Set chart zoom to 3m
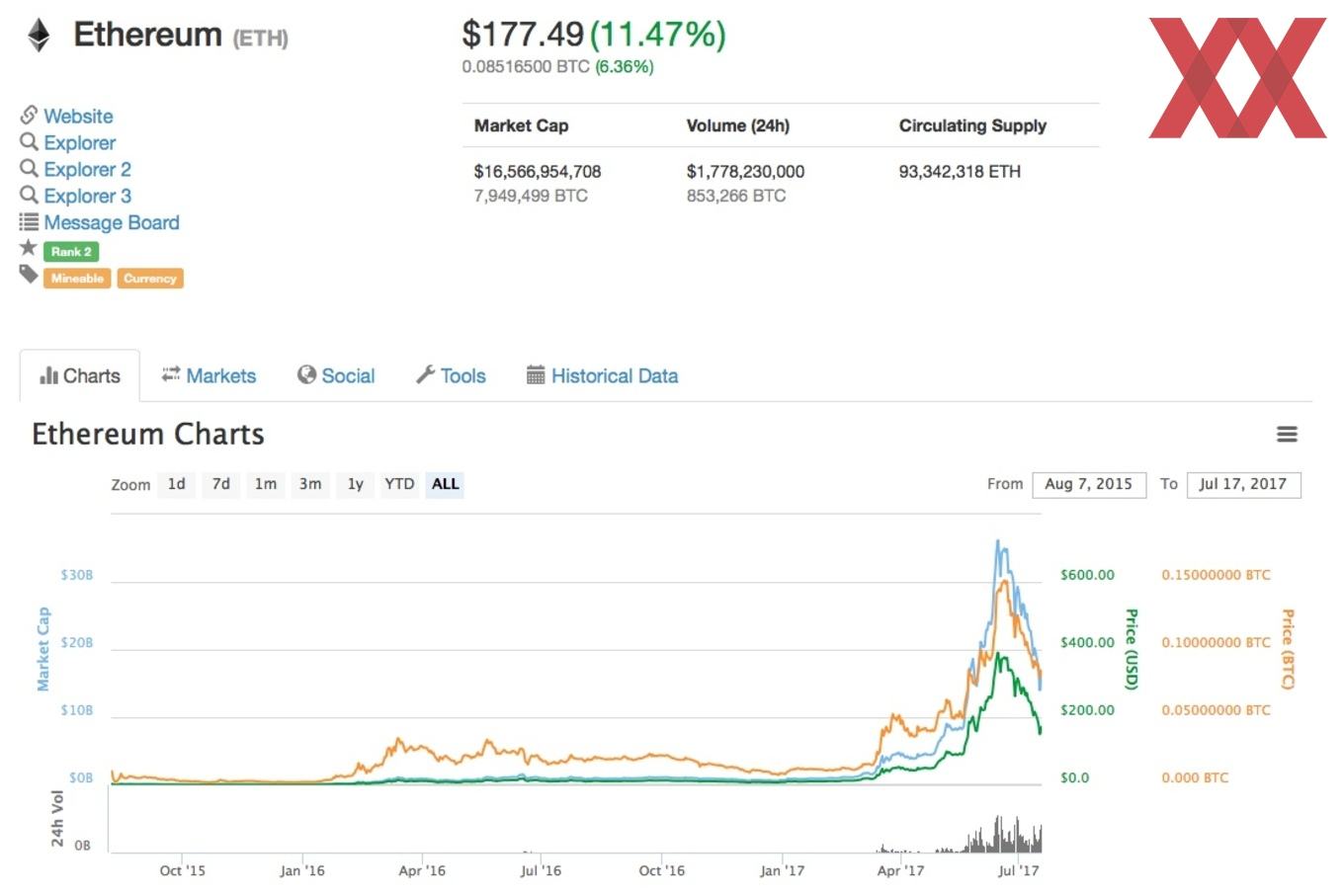Screen dimensions: 1344x896 pyautogui.click(x=310, y=484)
